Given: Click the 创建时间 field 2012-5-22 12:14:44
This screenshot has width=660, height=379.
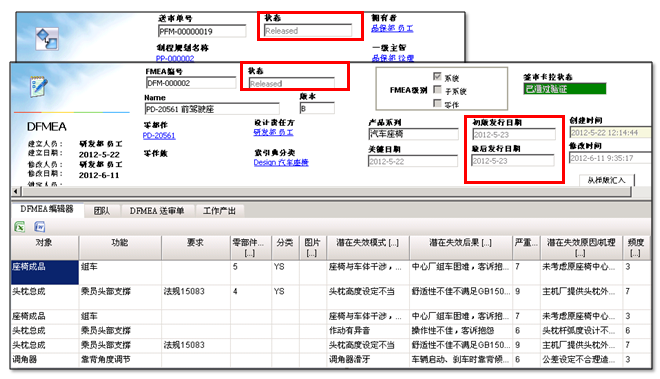Looking at the screenshot, I should [x=610, y=133].
